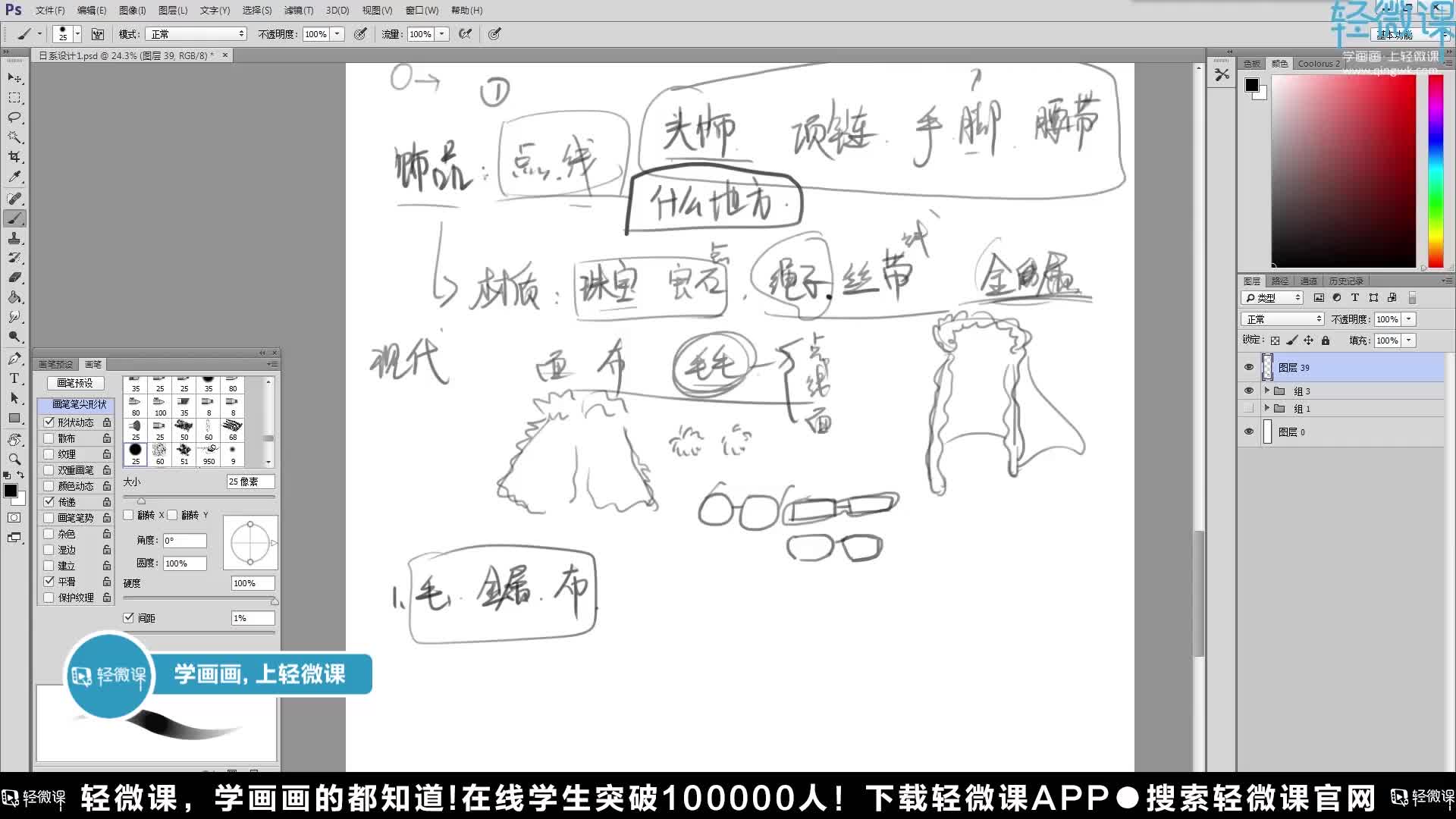Image resolution: width=1456 pixels, height=819 pixels.
Task: Select the Zoom tool
Action: coord(14,459)
